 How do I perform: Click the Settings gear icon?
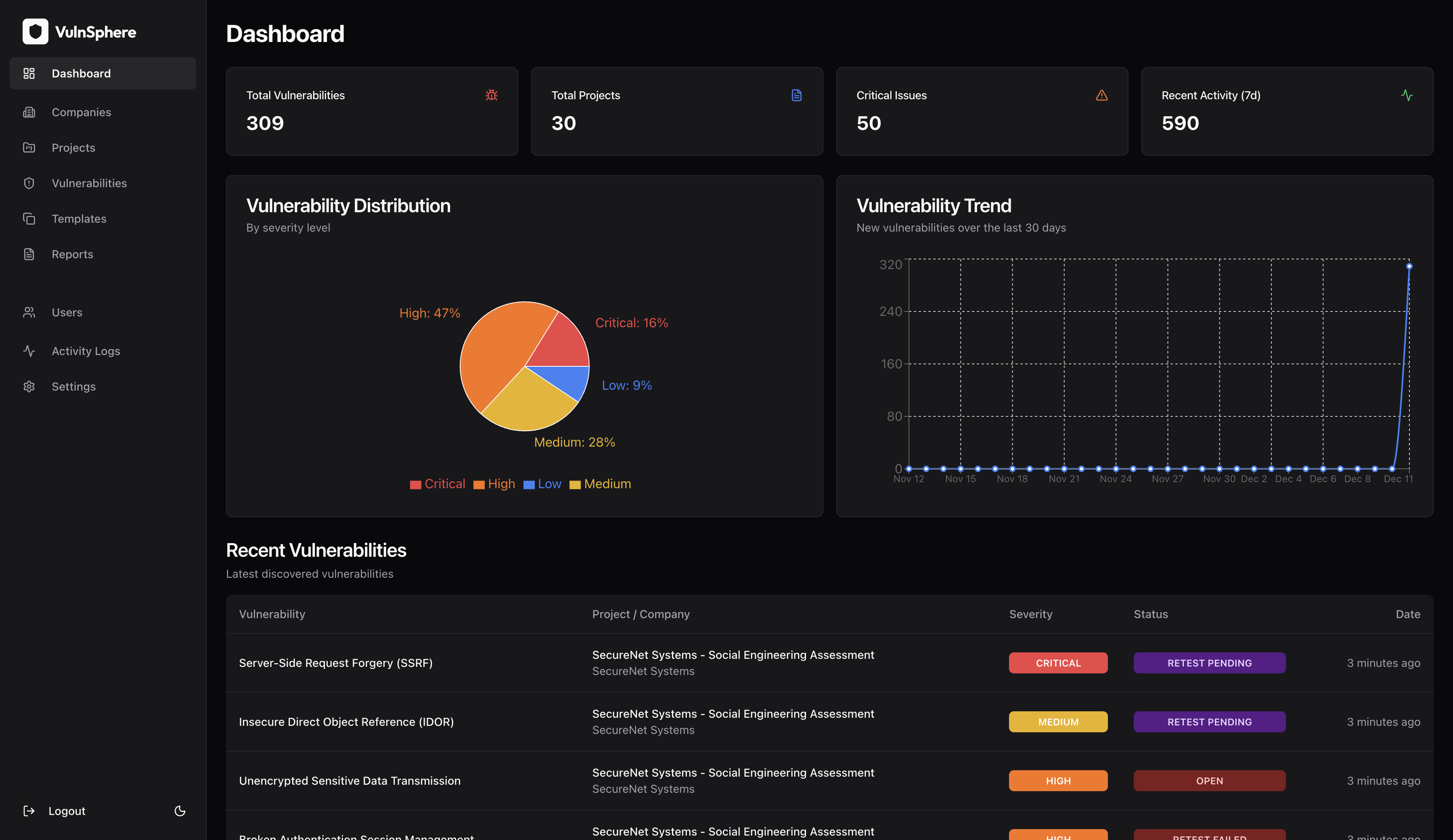pyautogui.click(x=29, y=387)
